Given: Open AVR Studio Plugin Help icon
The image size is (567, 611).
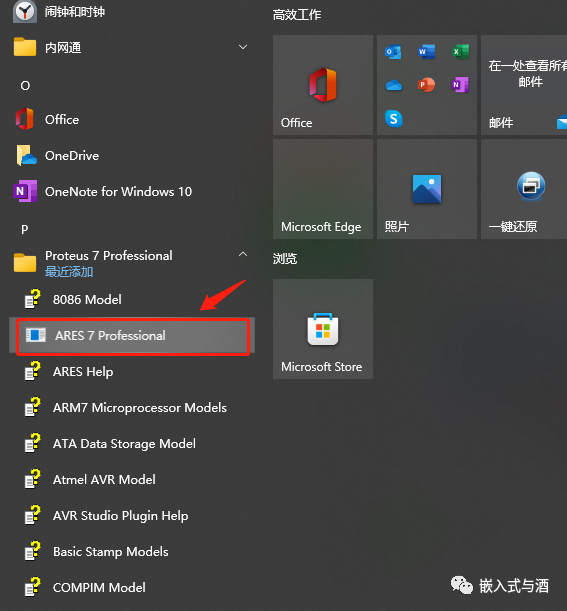Looking at the screenshot, I should [33, 515].
